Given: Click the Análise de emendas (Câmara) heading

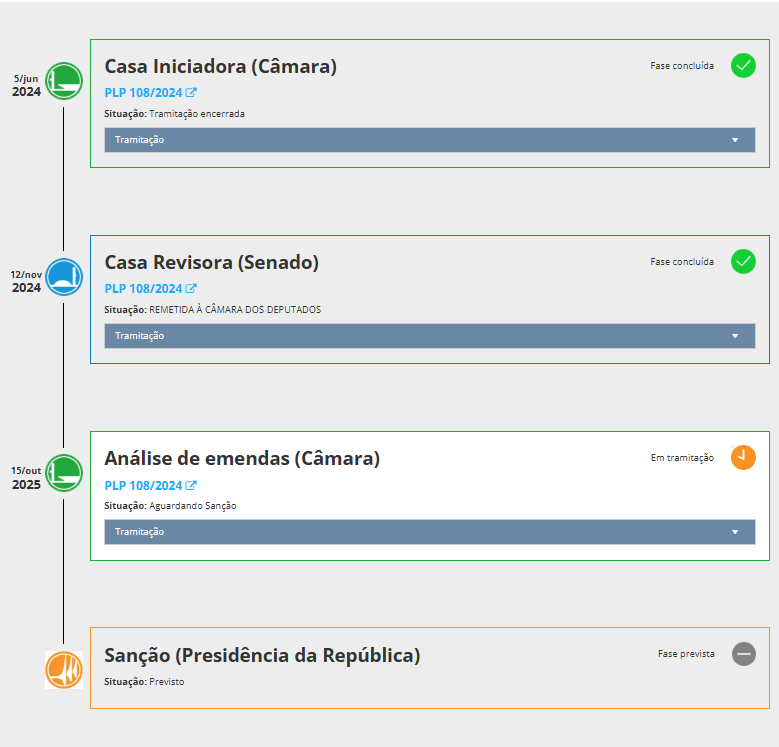Looking at the screenshot, I should coord(242,459).
